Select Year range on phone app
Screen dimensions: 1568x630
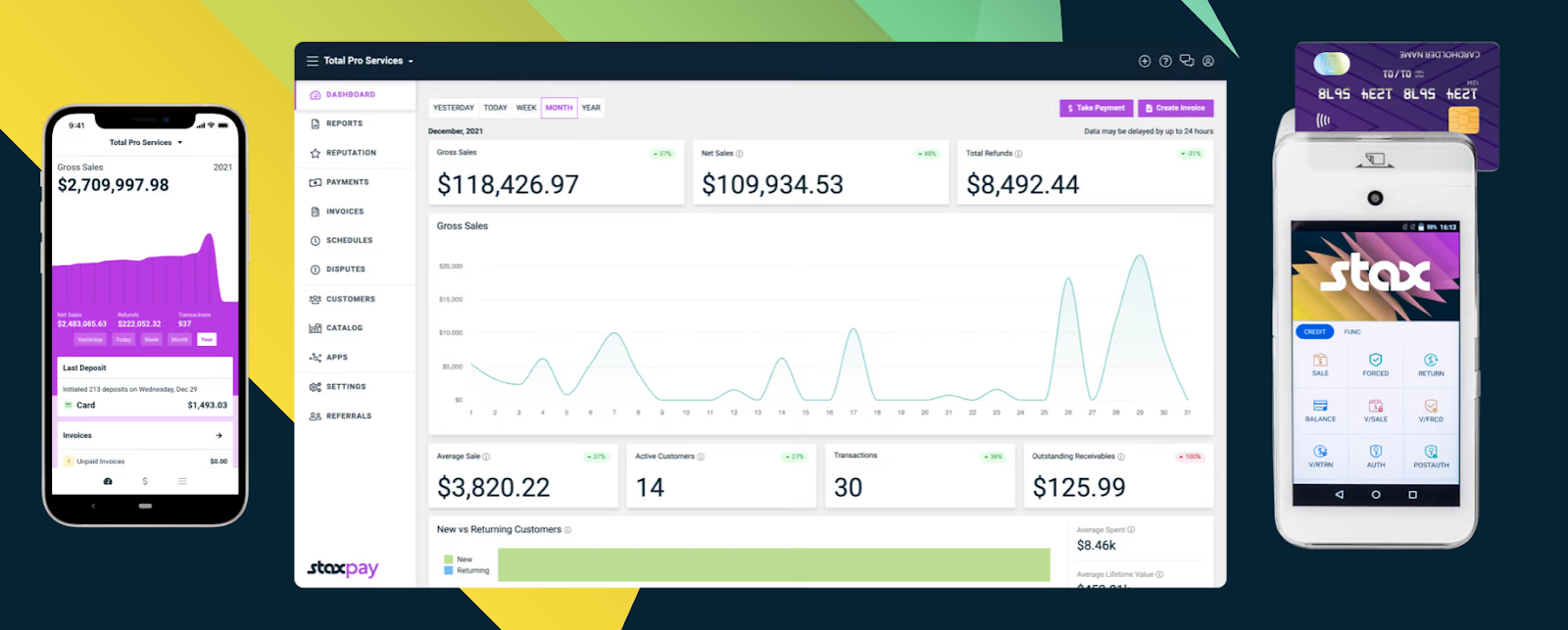coord(207,340)
